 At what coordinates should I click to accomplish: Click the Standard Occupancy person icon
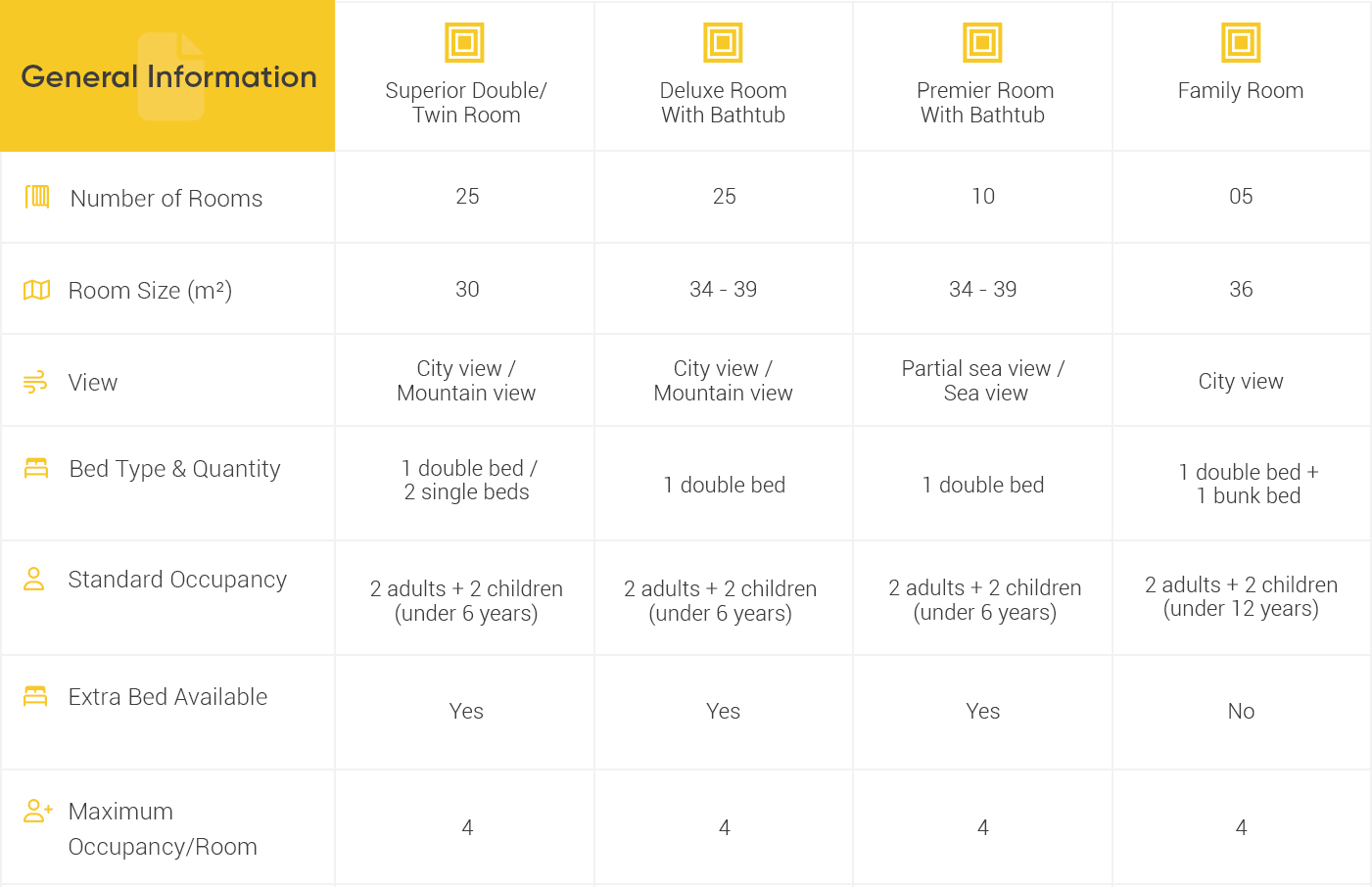click(34, 579)
